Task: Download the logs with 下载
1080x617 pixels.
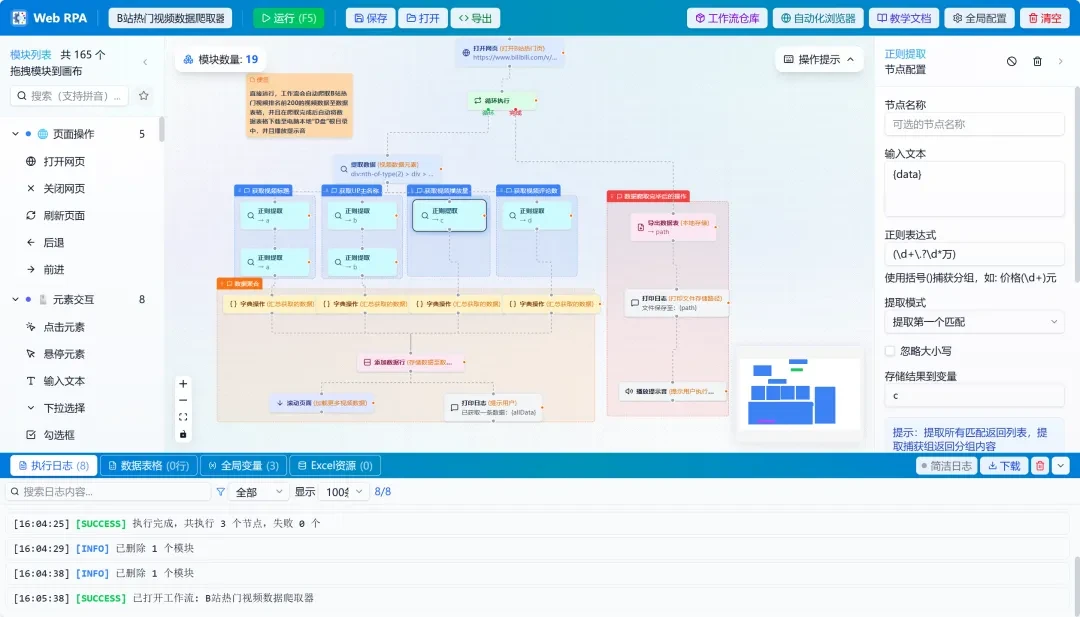Action: pyautogui.click(x=1004, y=466)
